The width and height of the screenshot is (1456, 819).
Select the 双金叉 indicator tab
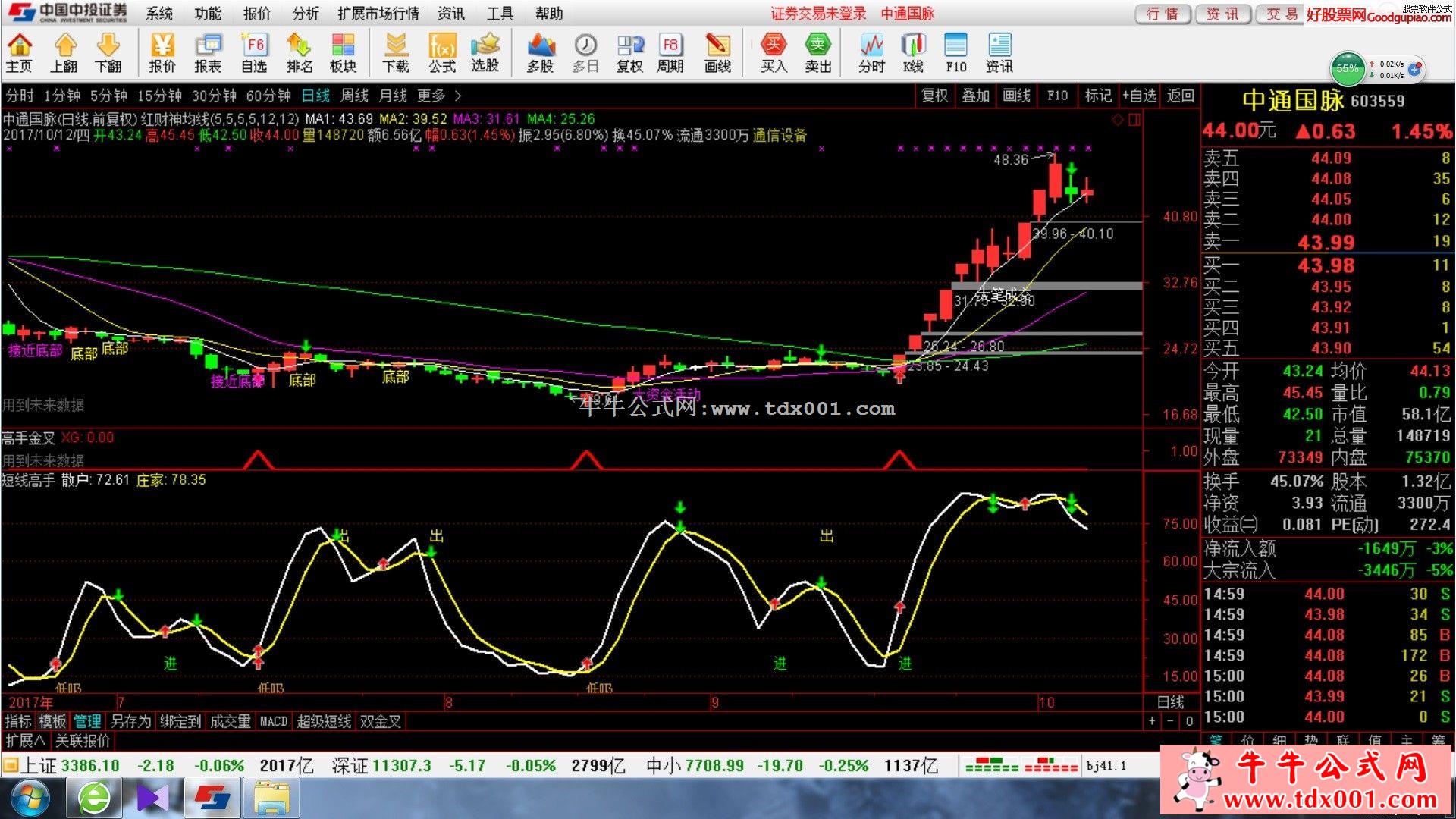coord(381,721)
